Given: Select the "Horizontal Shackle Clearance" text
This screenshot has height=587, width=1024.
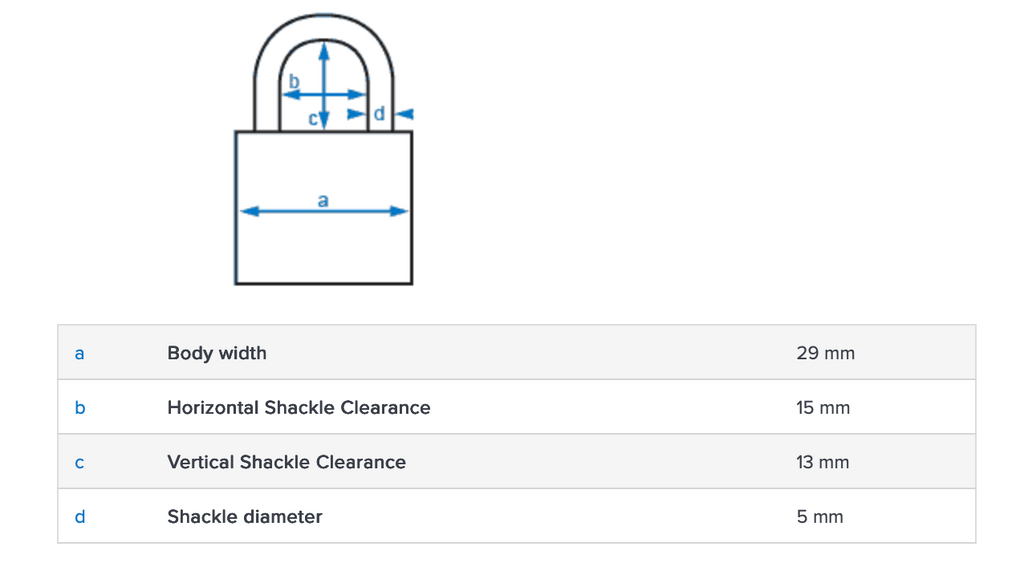Looking at the screenshot, I should [299, 408].
